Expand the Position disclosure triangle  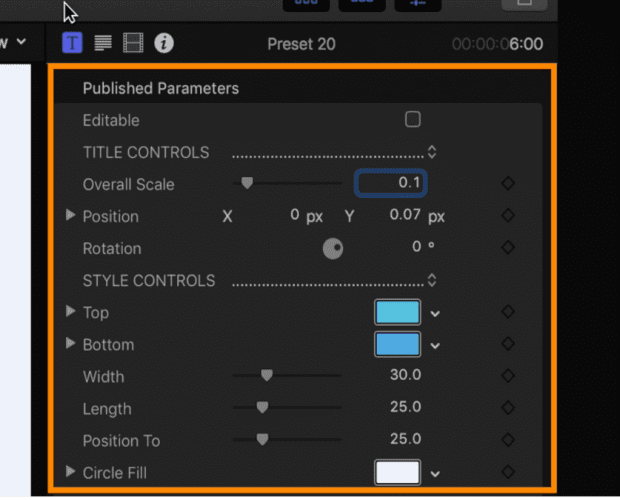pos(70,215)
